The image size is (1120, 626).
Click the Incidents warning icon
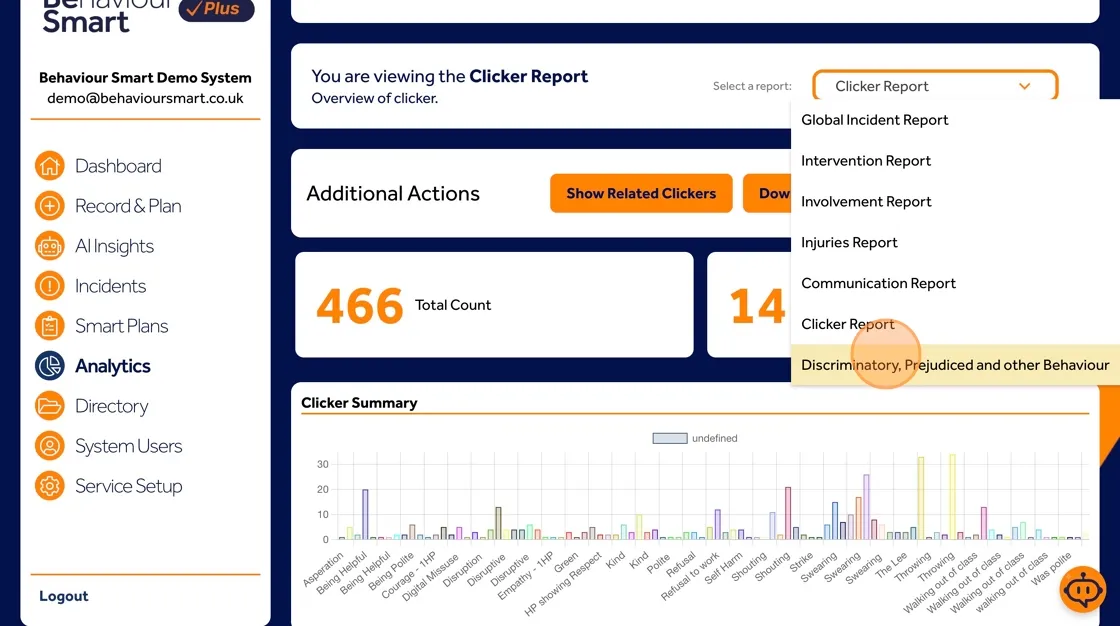coord(49,285)
